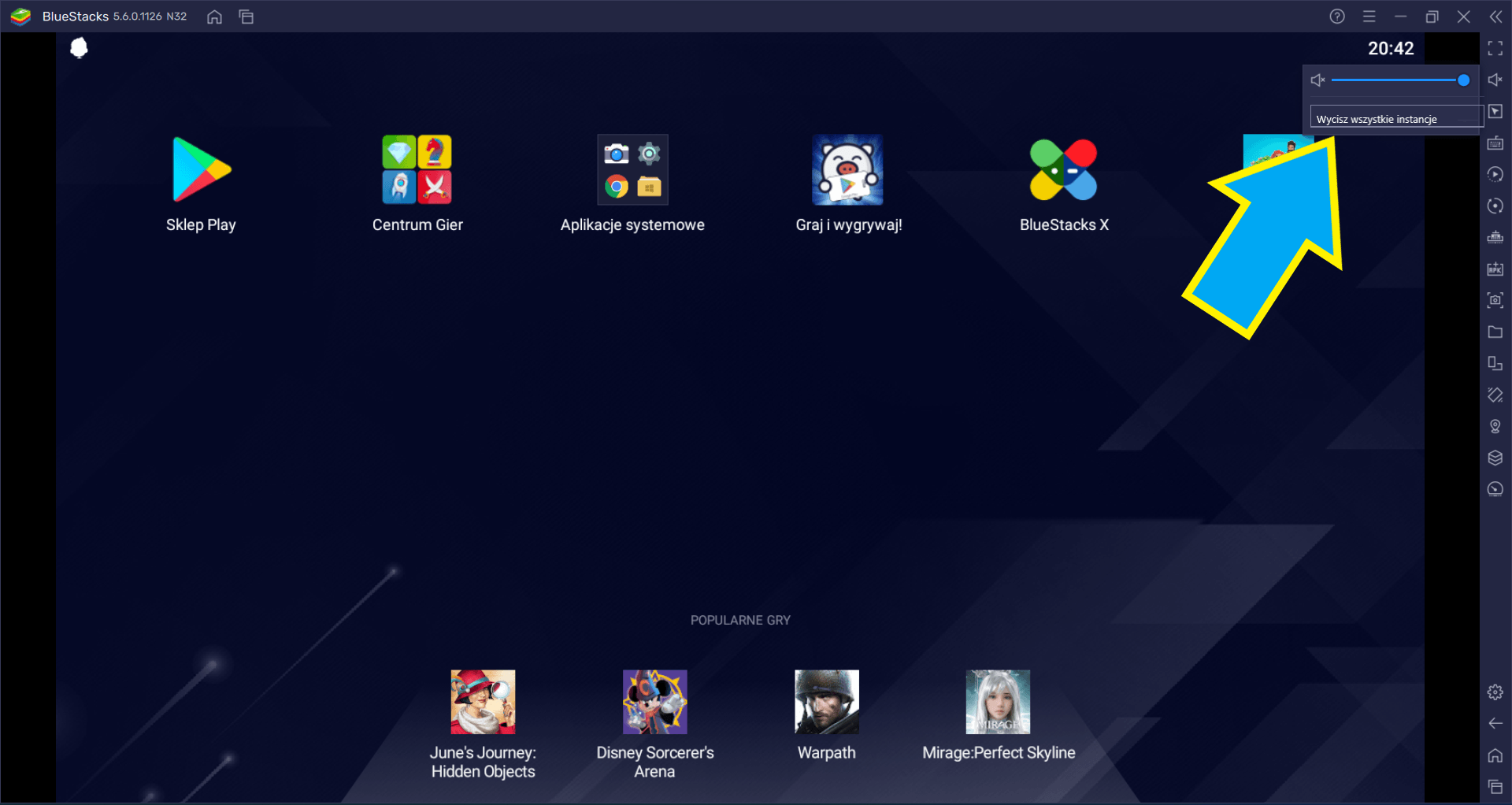Open game controls keyboard icon
1512x805 pixels.
click(1495, 143)
